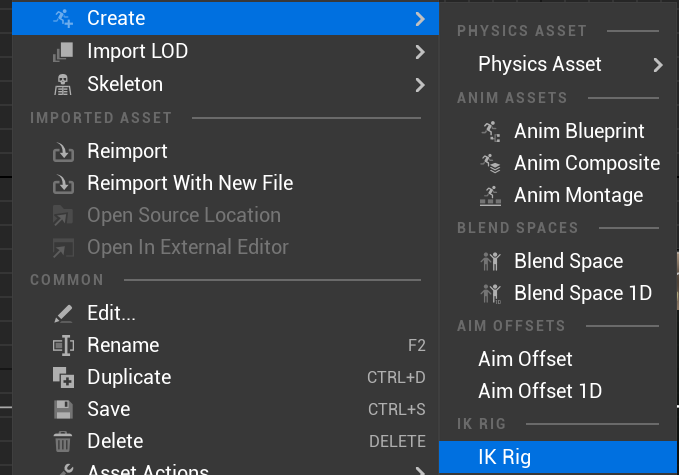The image size is (679, 475).
Task: Open the Import LOD submenu
Action: click(x=225, y=52)
